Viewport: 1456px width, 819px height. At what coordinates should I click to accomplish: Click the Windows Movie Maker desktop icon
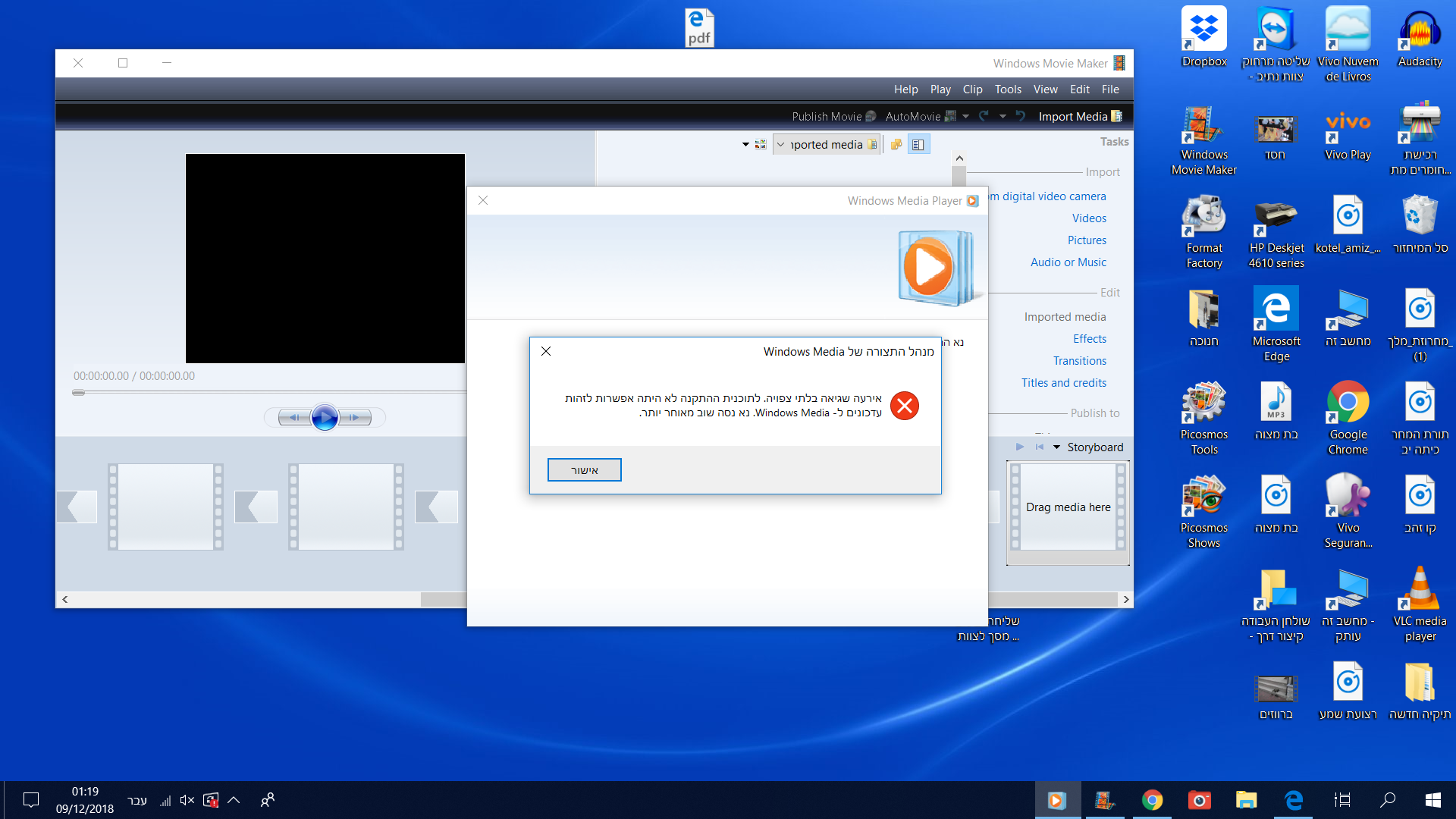click(1204, 140)
